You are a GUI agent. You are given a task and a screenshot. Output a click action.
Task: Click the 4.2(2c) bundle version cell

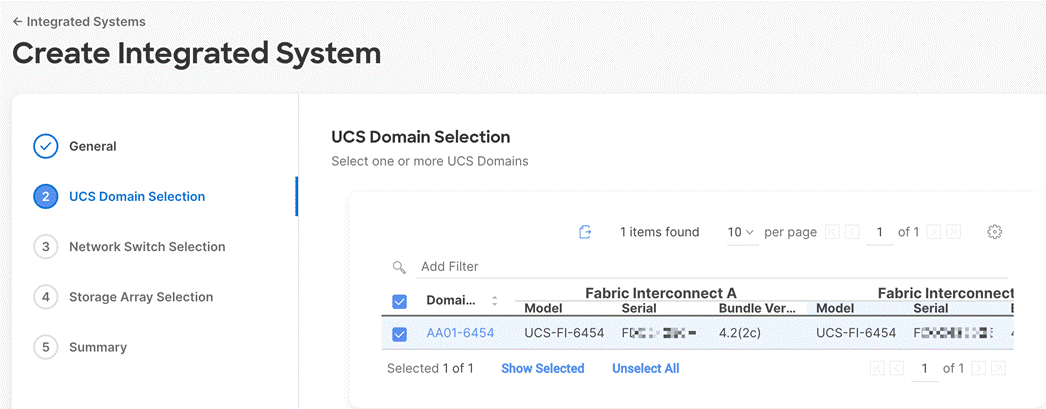pos(740,333)
